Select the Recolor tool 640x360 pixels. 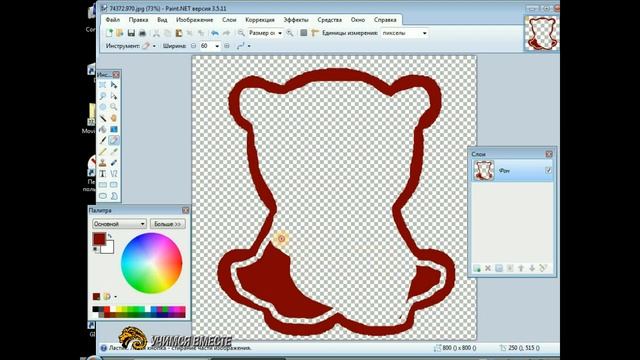click(x=114, y=162)
